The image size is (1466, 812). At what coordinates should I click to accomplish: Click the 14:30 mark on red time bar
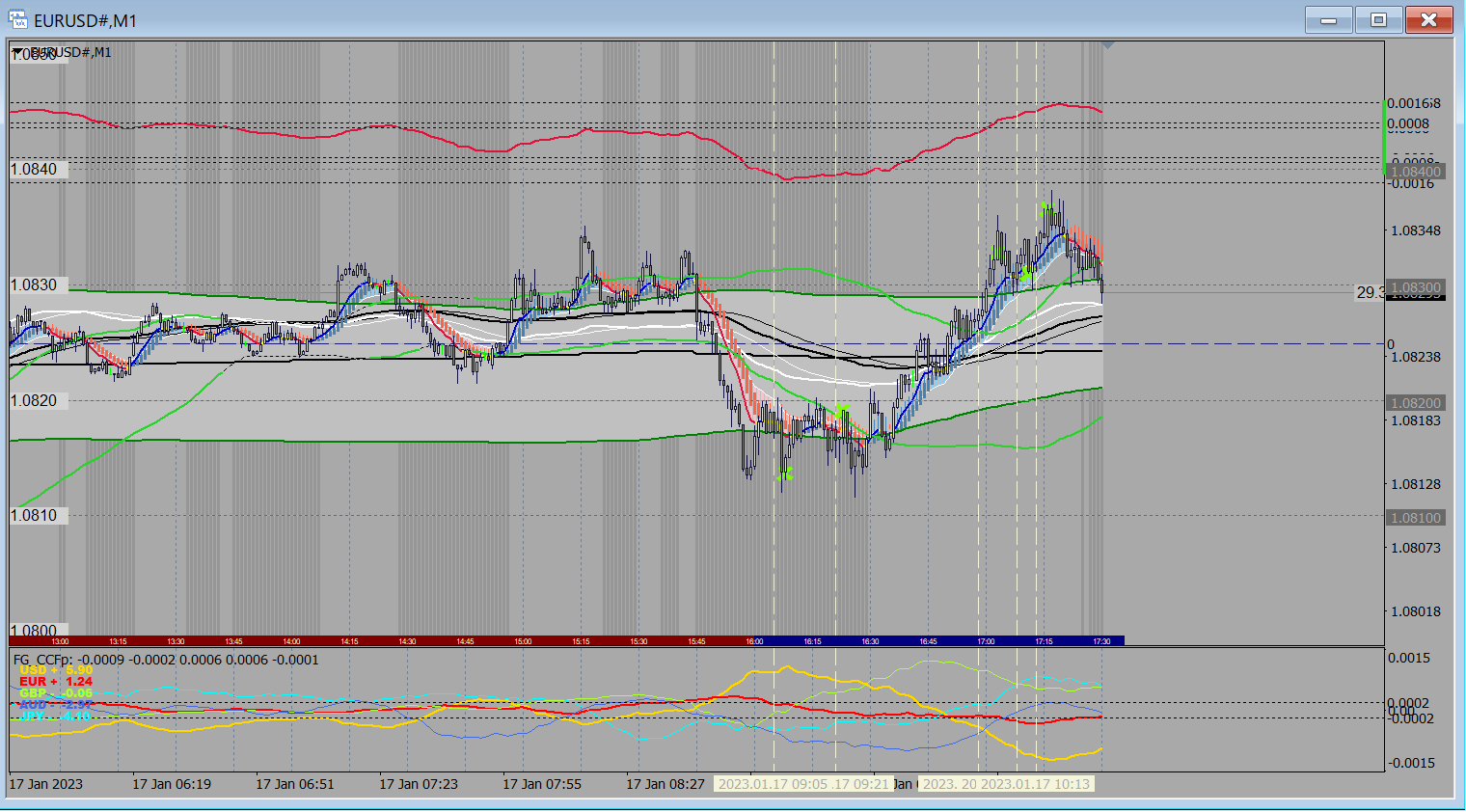tap(407, 641)
